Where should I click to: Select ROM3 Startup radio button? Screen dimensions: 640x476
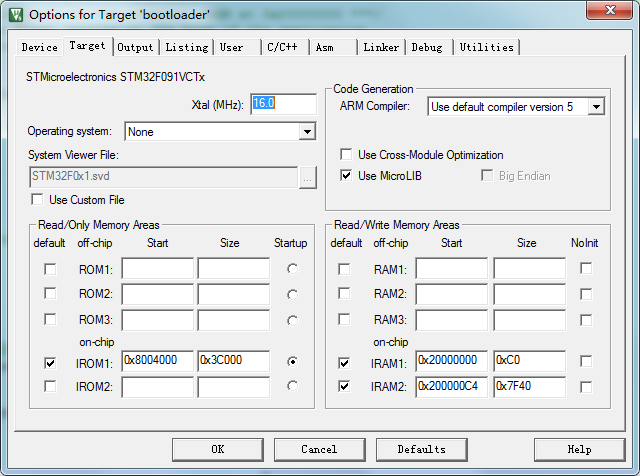click(292, 320)
